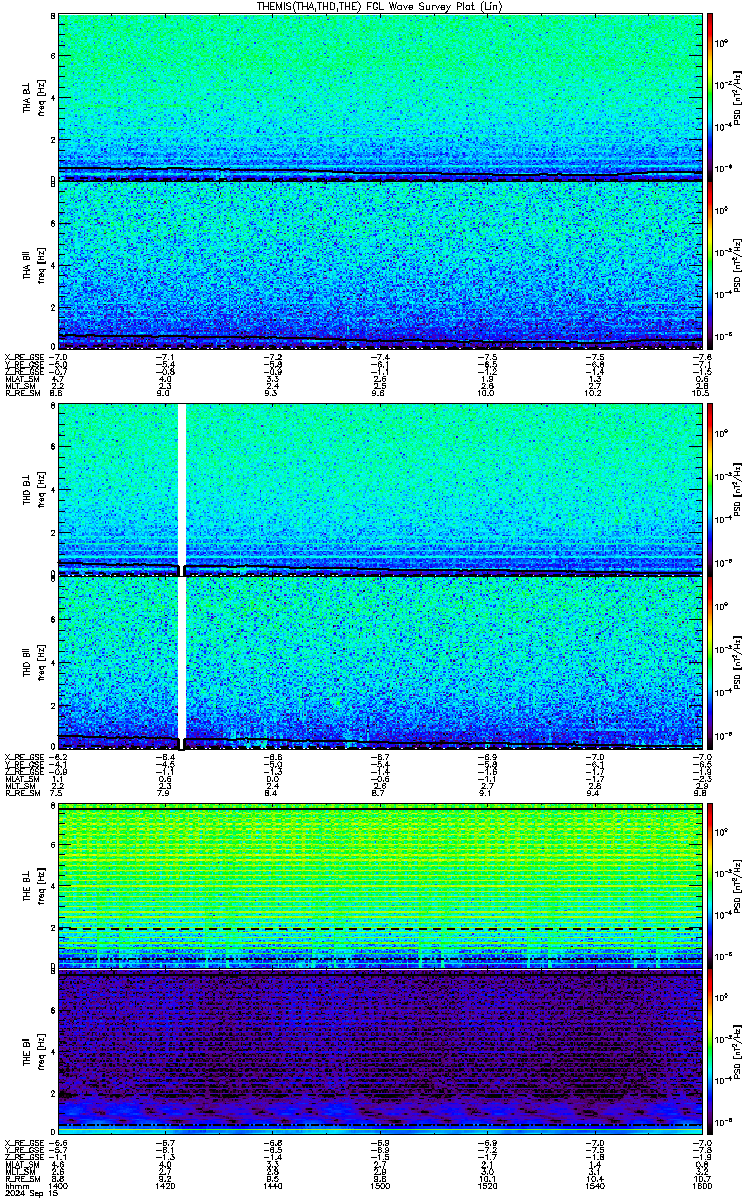Click the white data gap in THD B⊥
The width and height of the screenshot is (750, 1200).
click(182, 490)
